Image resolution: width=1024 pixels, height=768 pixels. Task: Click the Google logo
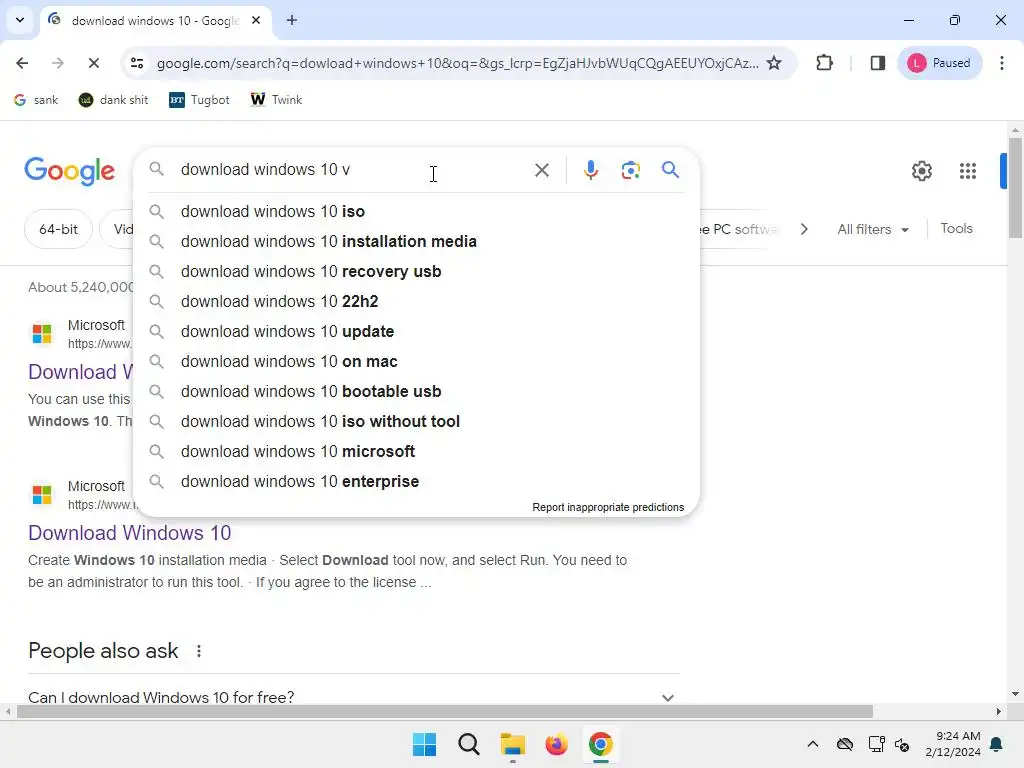coord(69,171)
